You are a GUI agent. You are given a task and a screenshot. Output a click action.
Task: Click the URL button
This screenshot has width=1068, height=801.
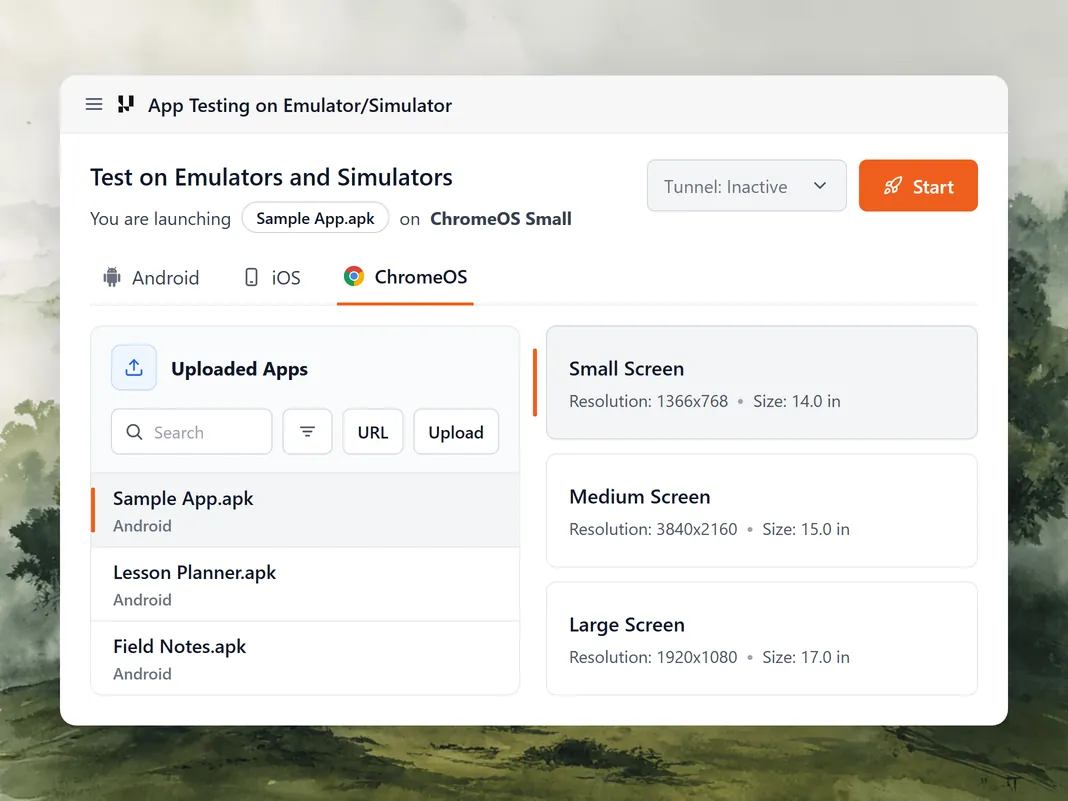tap(373, 432)
